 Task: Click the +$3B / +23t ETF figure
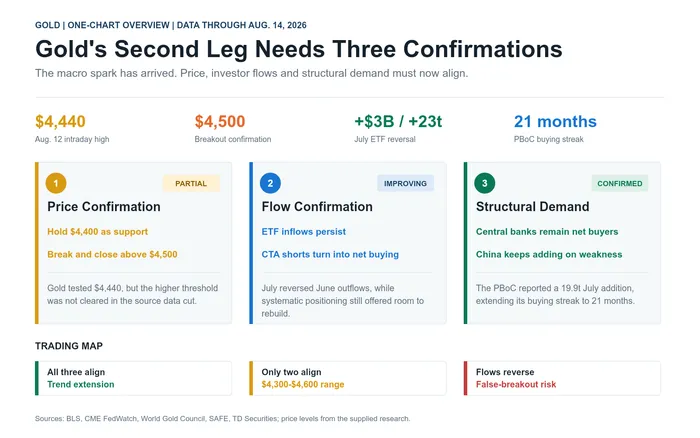click(398, 121)
